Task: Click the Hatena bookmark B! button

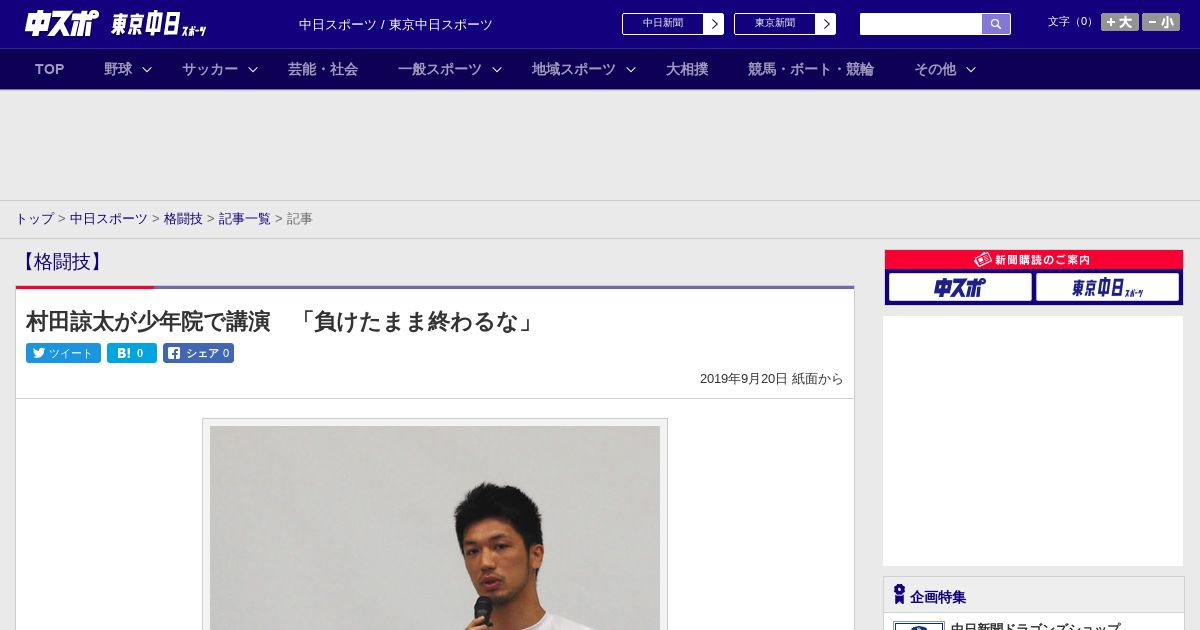Action: (x=132, y=353)
